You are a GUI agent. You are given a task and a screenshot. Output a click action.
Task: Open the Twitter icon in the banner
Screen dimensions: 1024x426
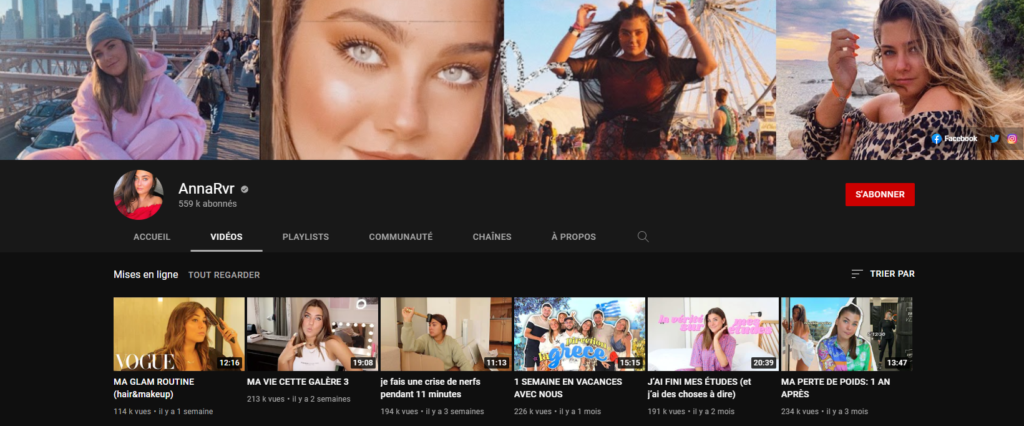click(995, 139)
